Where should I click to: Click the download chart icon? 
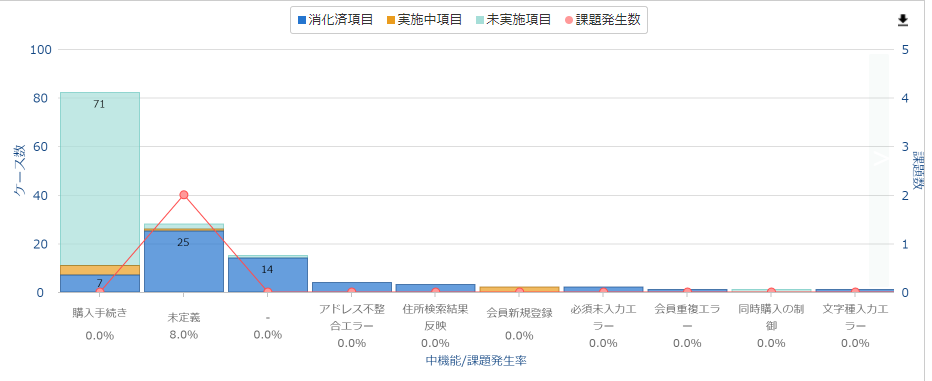tap(903, 20)
